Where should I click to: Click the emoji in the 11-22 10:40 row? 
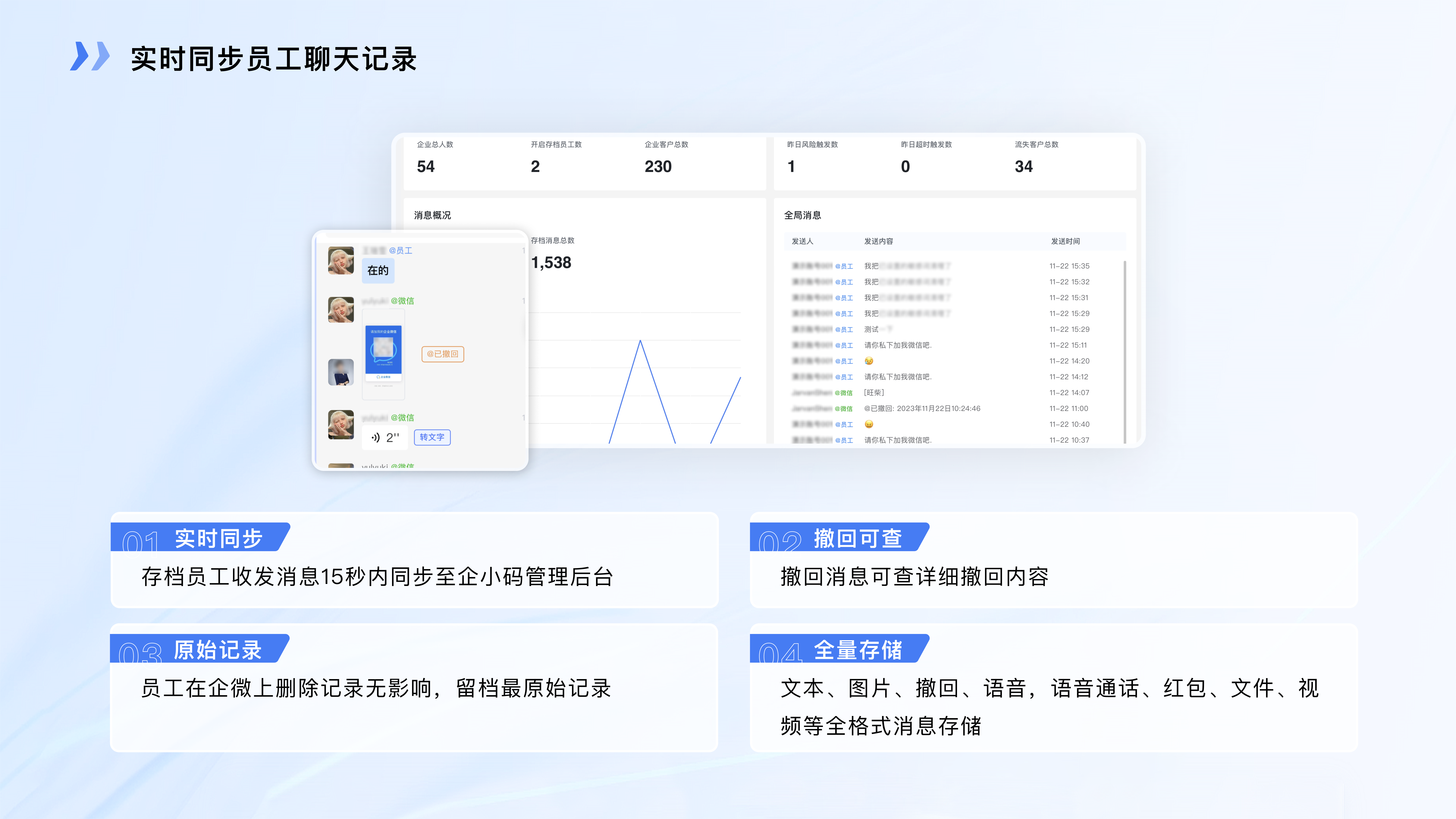(x=869, y=424)
